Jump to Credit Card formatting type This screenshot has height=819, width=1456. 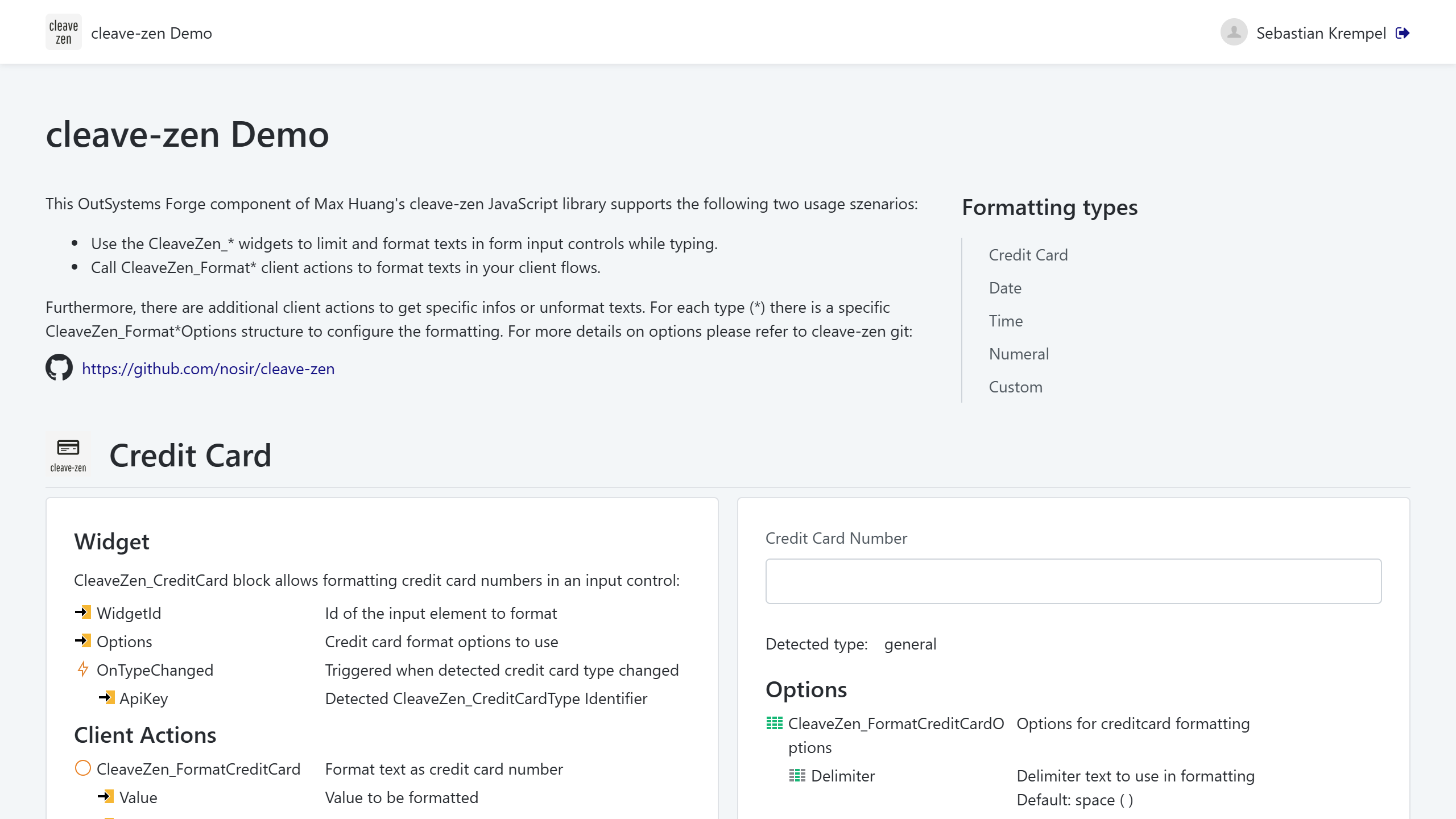click(1028, 255)
